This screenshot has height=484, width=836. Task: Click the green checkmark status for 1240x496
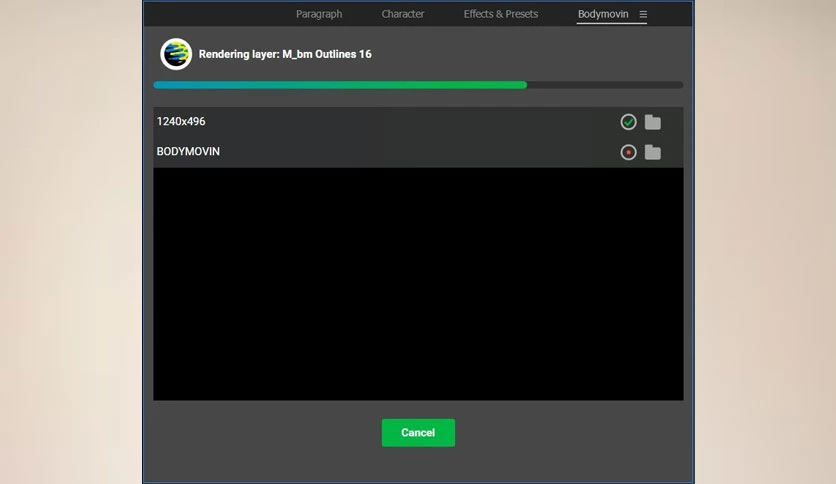coord(628,122)
